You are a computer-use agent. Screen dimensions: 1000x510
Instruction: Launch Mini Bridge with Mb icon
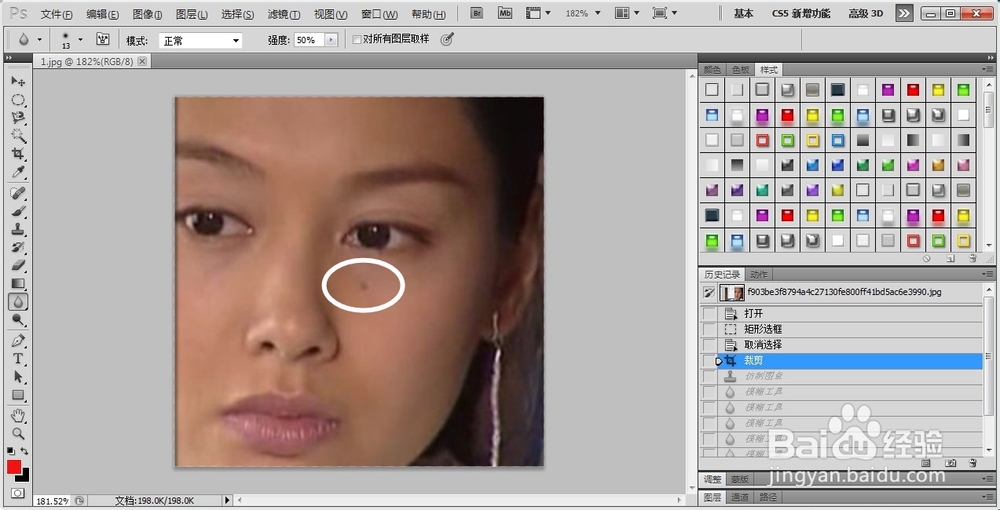(x=505, y=12)
